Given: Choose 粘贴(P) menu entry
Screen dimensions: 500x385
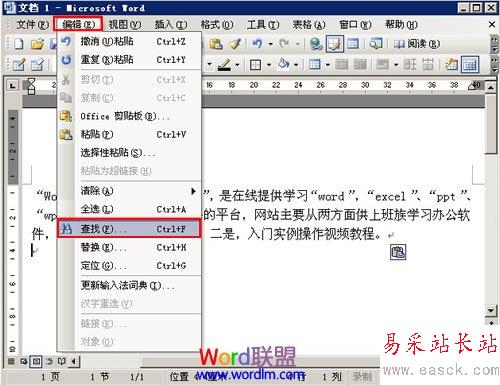Looking at the screenshot, I should point(129,134).
